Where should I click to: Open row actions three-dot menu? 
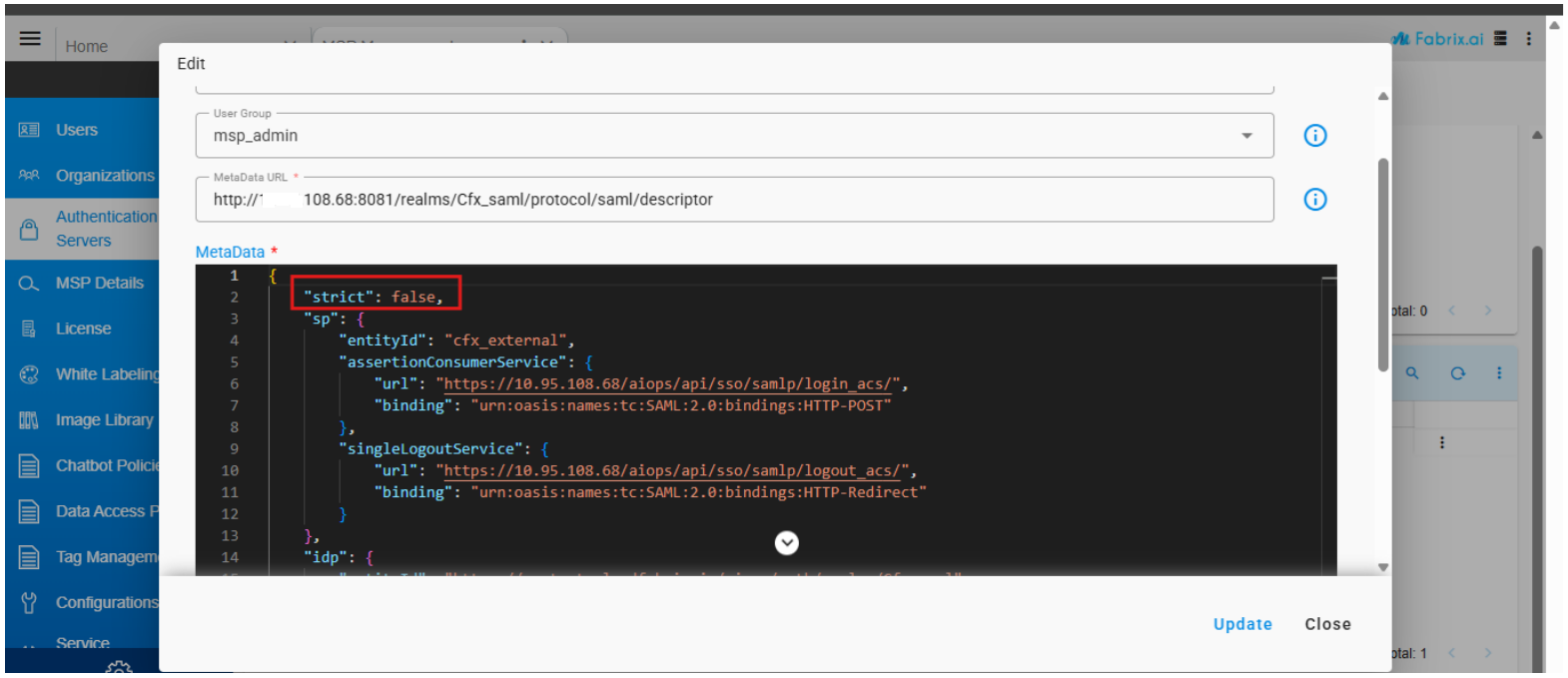click(x=1441, y=442)
